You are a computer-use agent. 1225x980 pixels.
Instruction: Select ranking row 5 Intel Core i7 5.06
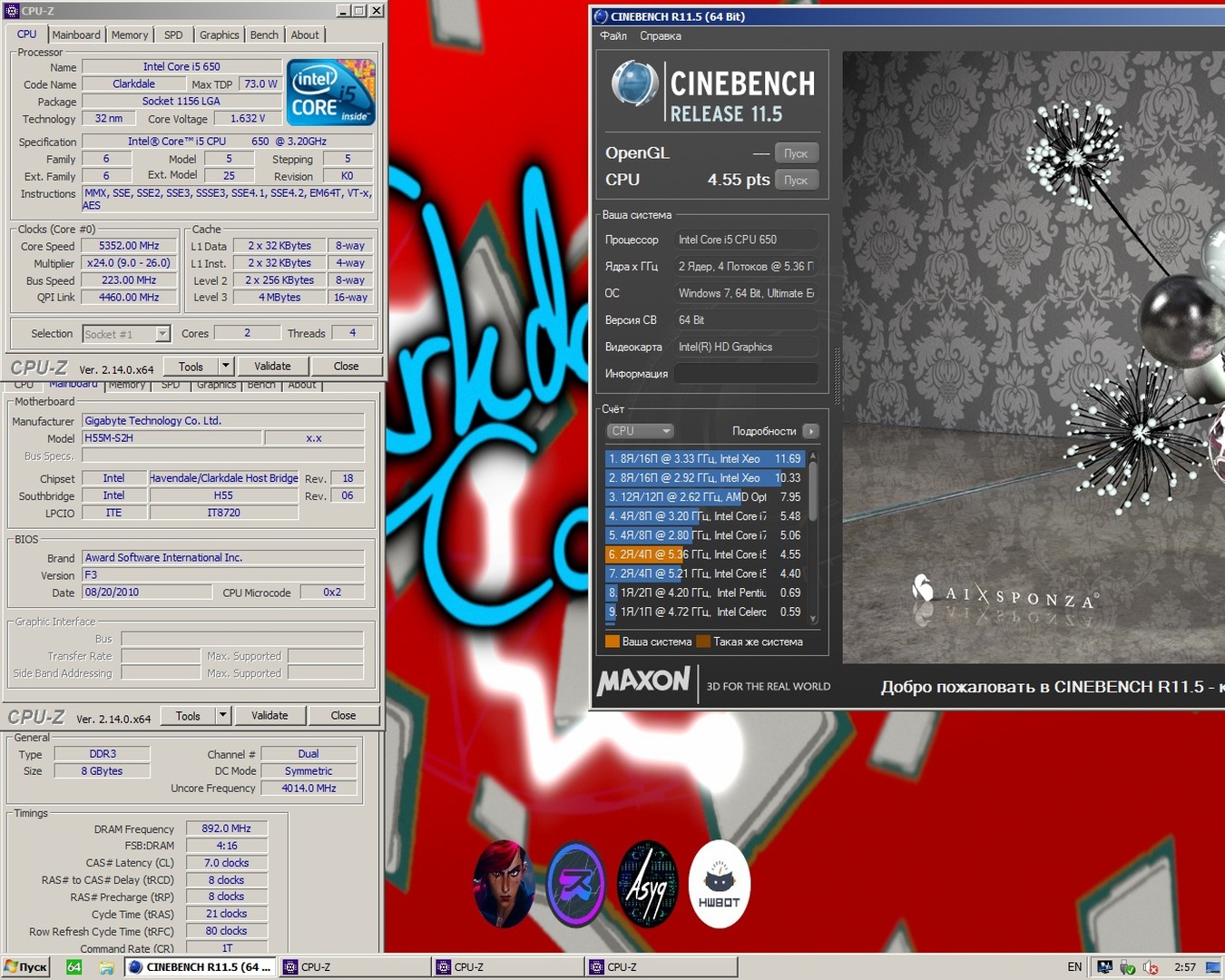tap(705, 535)
